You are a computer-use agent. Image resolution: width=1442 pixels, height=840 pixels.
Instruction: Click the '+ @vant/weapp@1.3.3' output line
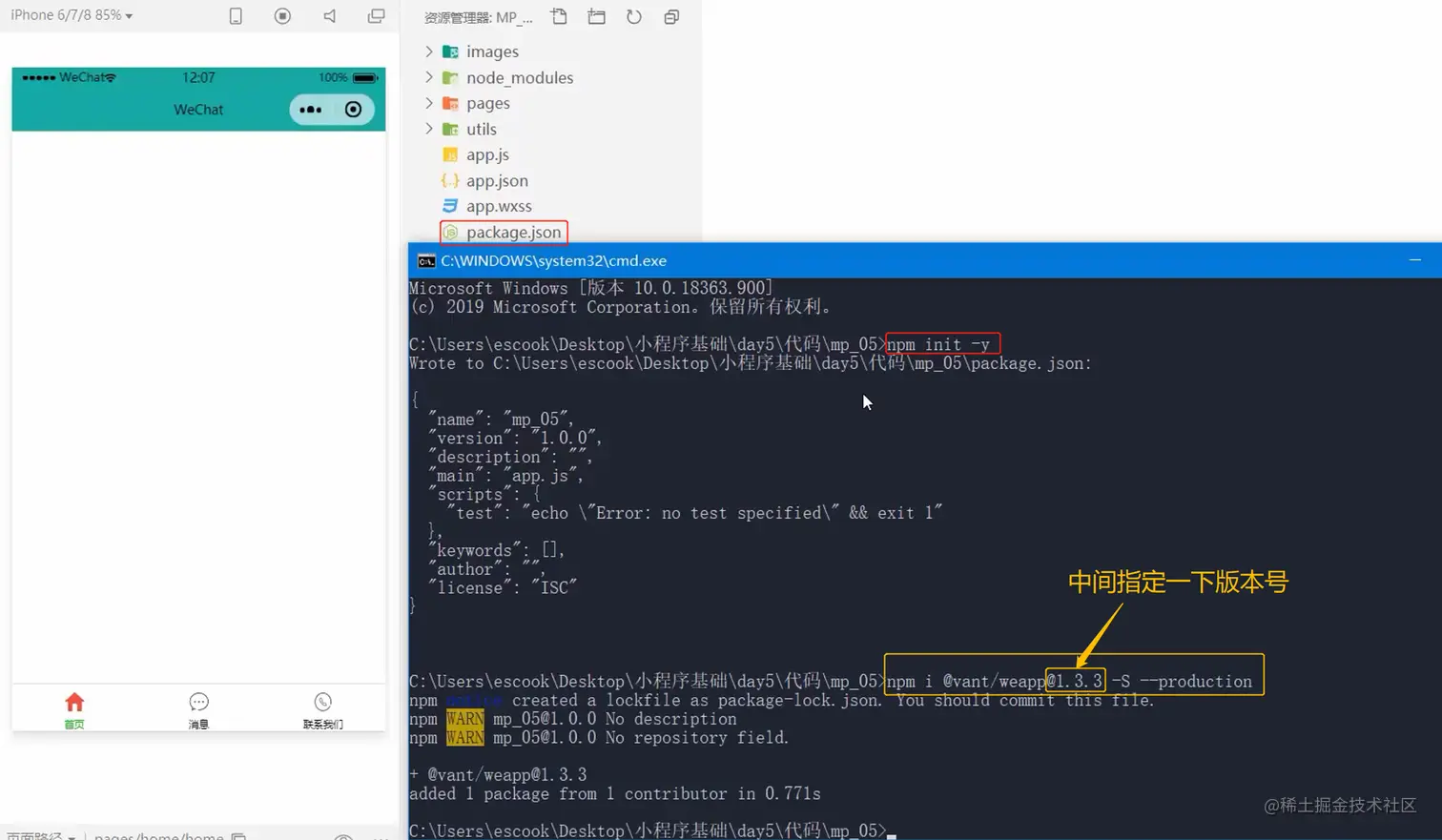498,774
